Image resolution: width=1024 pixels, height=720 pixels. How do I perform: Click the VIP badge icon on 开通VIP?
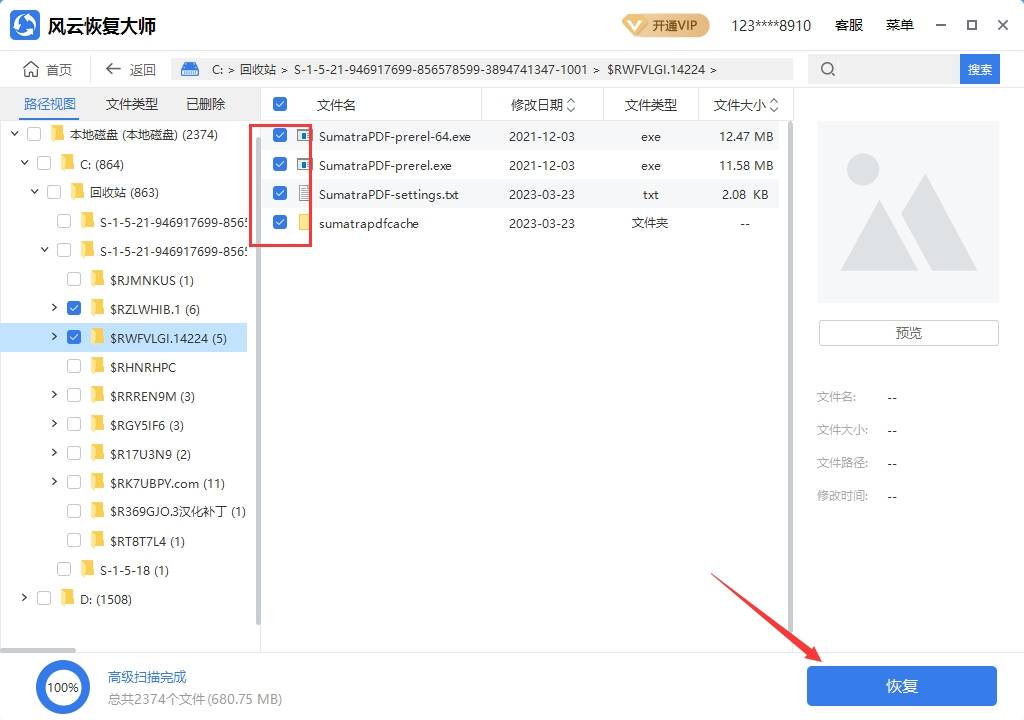[633, 25]
